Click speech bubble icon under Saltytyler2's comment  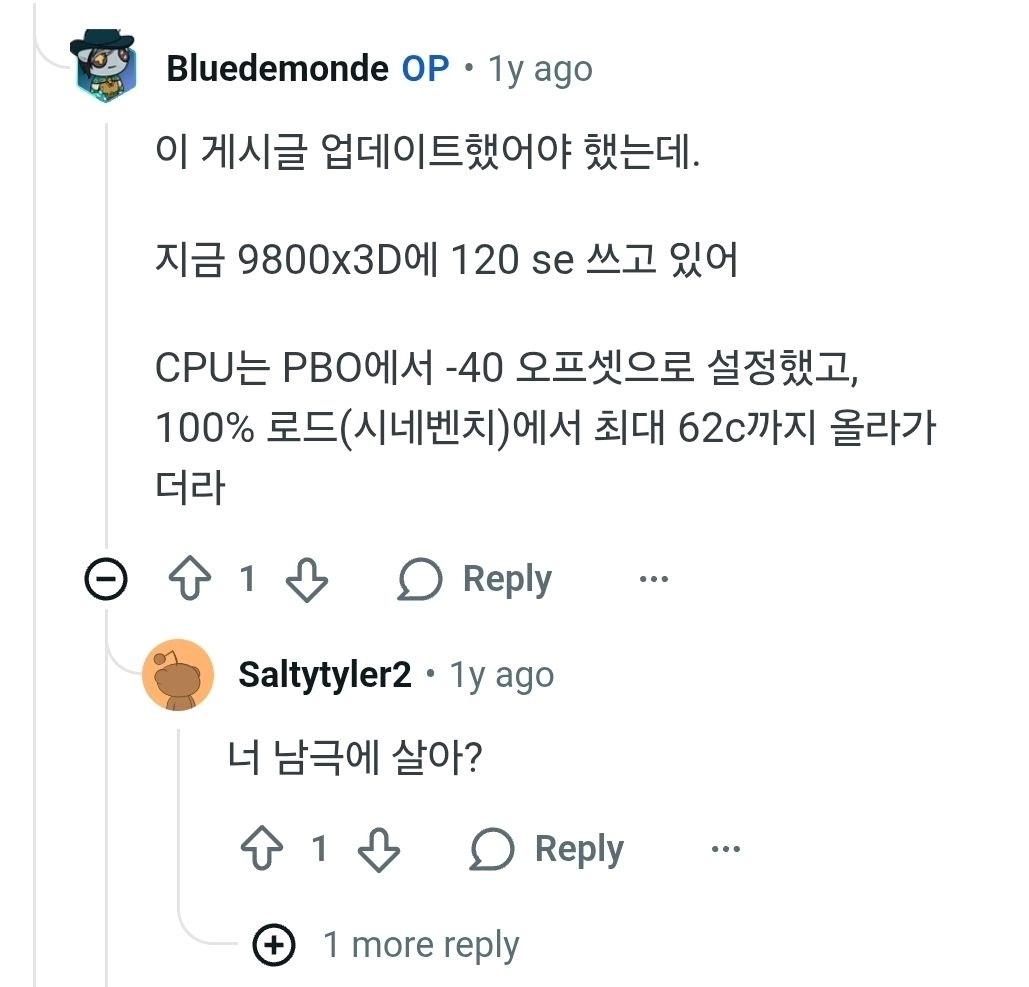492,849
